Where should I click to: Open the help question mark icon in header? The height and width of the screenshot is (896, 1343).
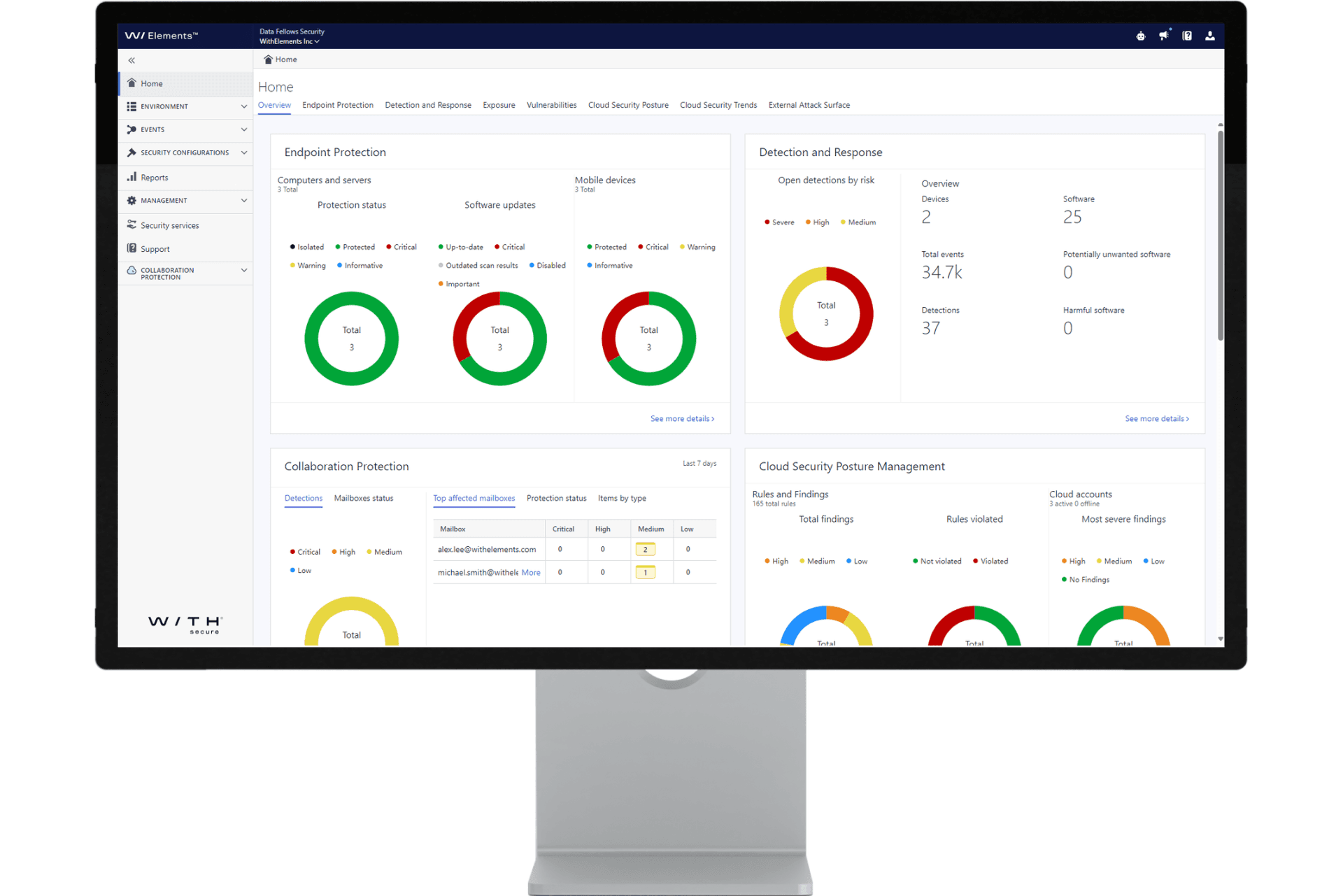[1187, 36]
